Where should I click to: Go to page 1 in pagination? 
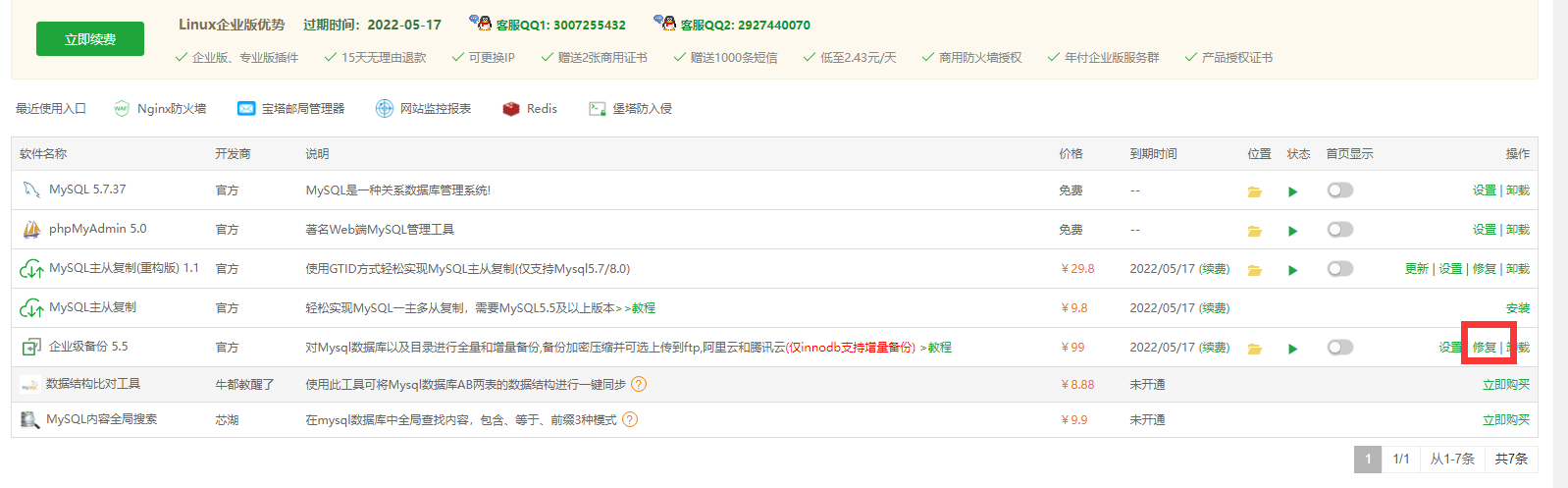(1368, 459)
